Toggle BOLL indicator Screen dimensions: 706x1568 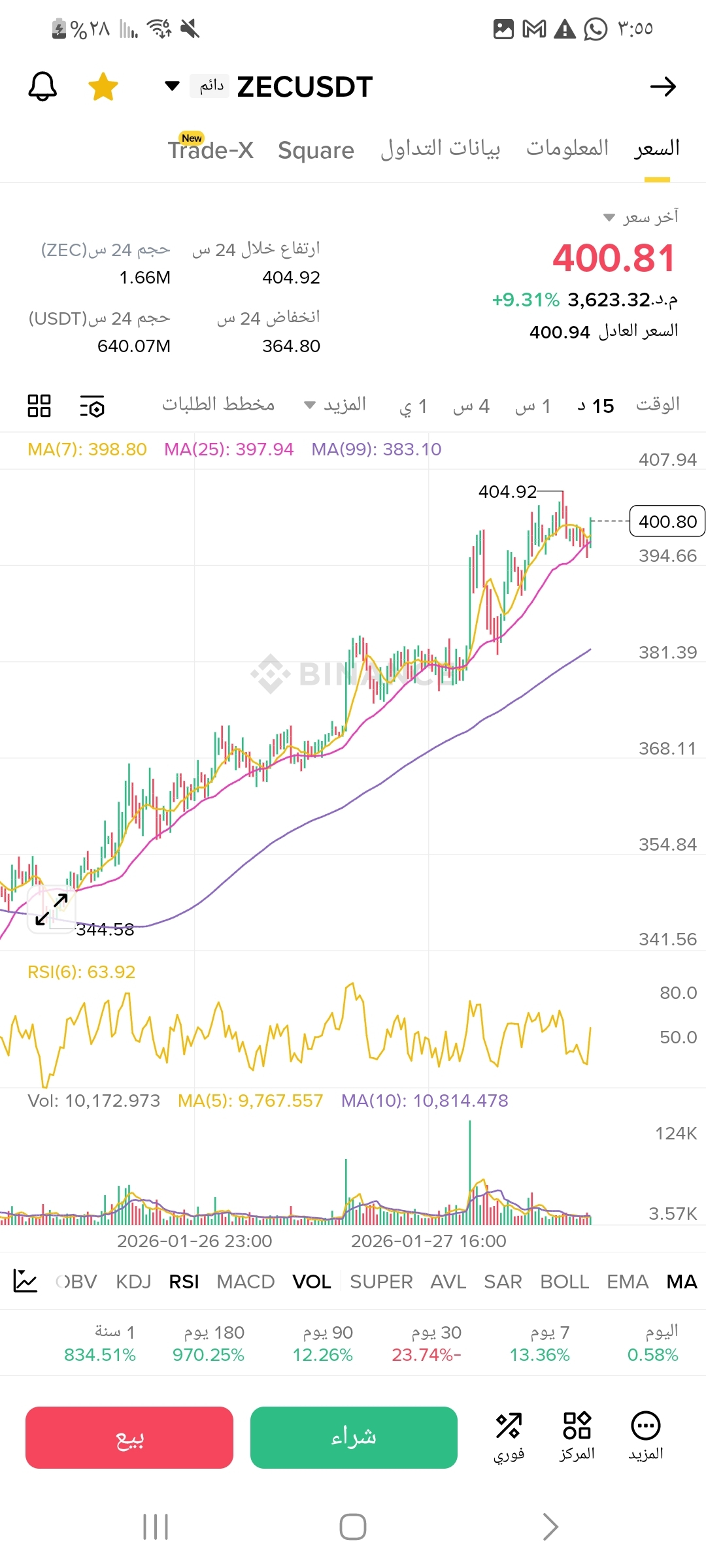[565, 1282]
